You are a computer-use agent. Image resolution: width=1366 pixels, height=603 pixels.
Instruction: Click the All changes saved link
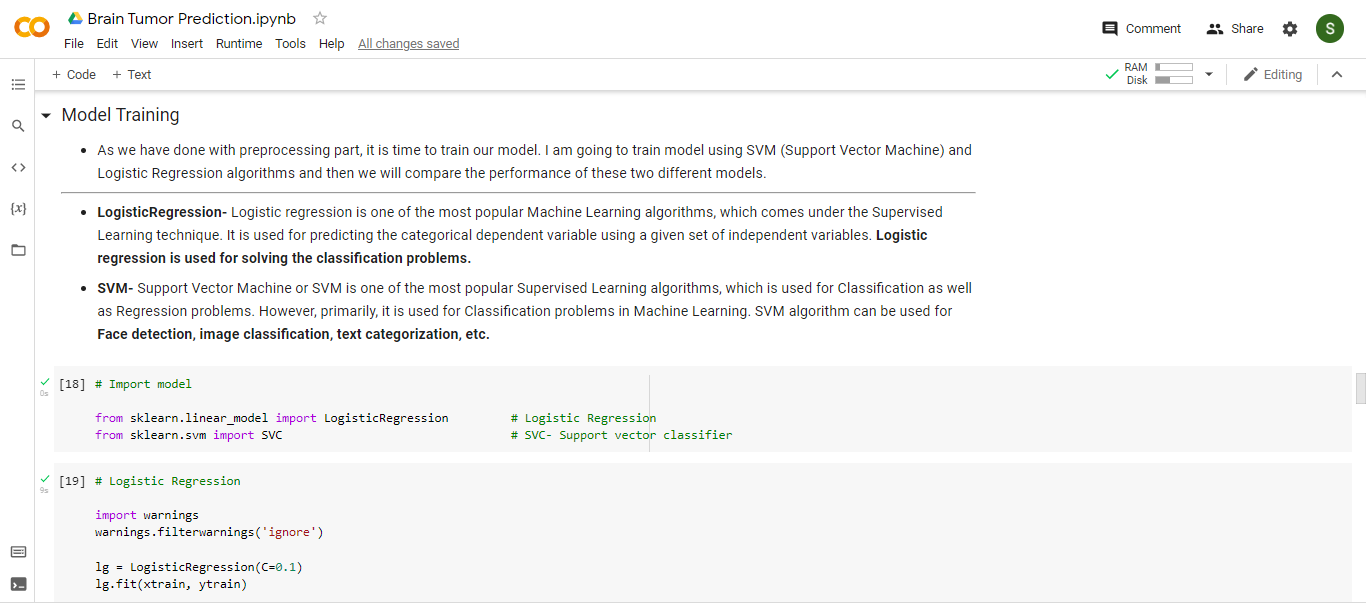point(409,44)
